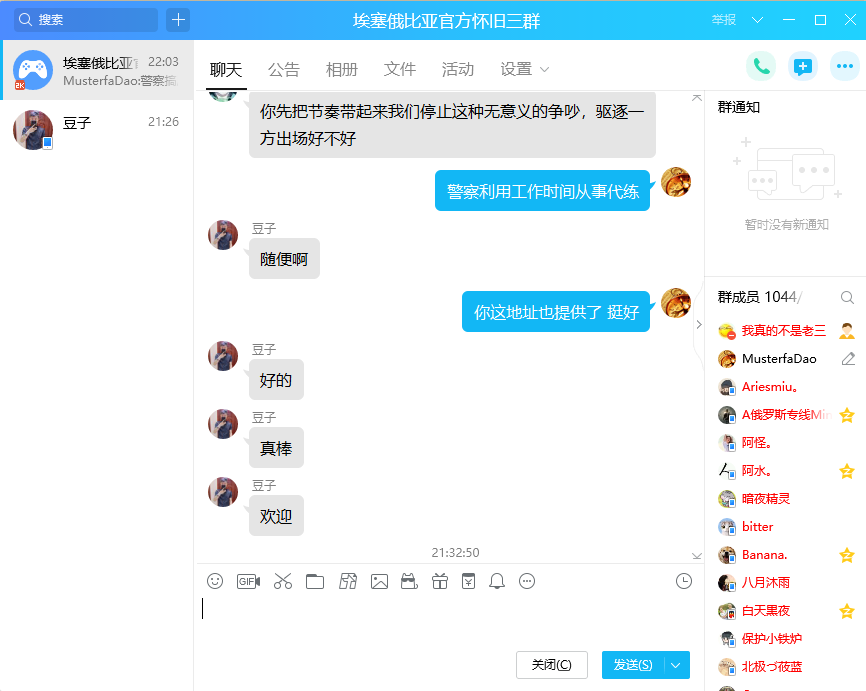Expand the 设置 dropdown menu
866x691 pixels.
(525, 70)
